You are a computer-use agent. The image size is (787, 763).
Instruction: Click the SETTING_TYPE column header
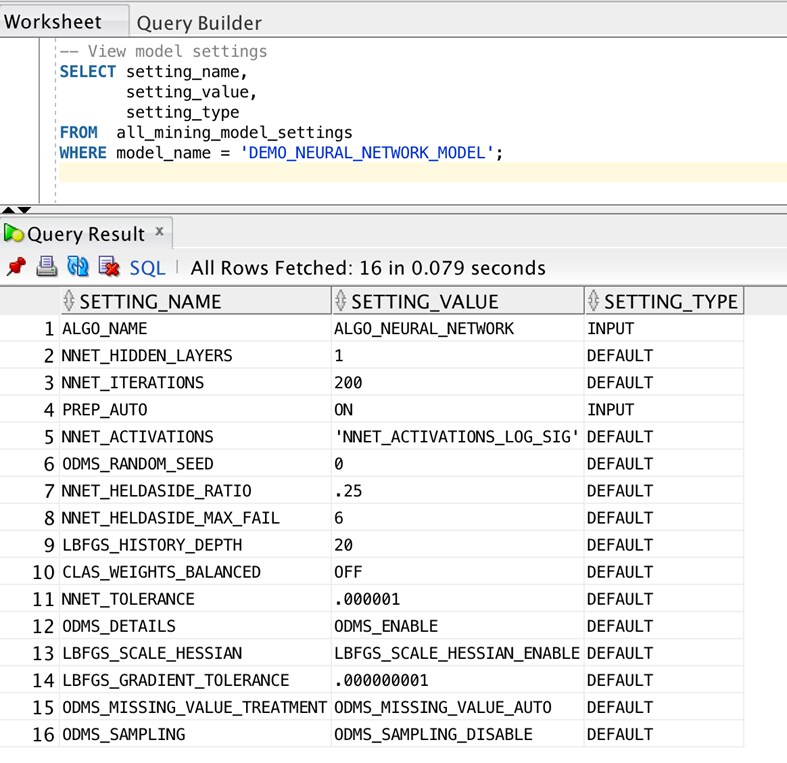point(670,301)
